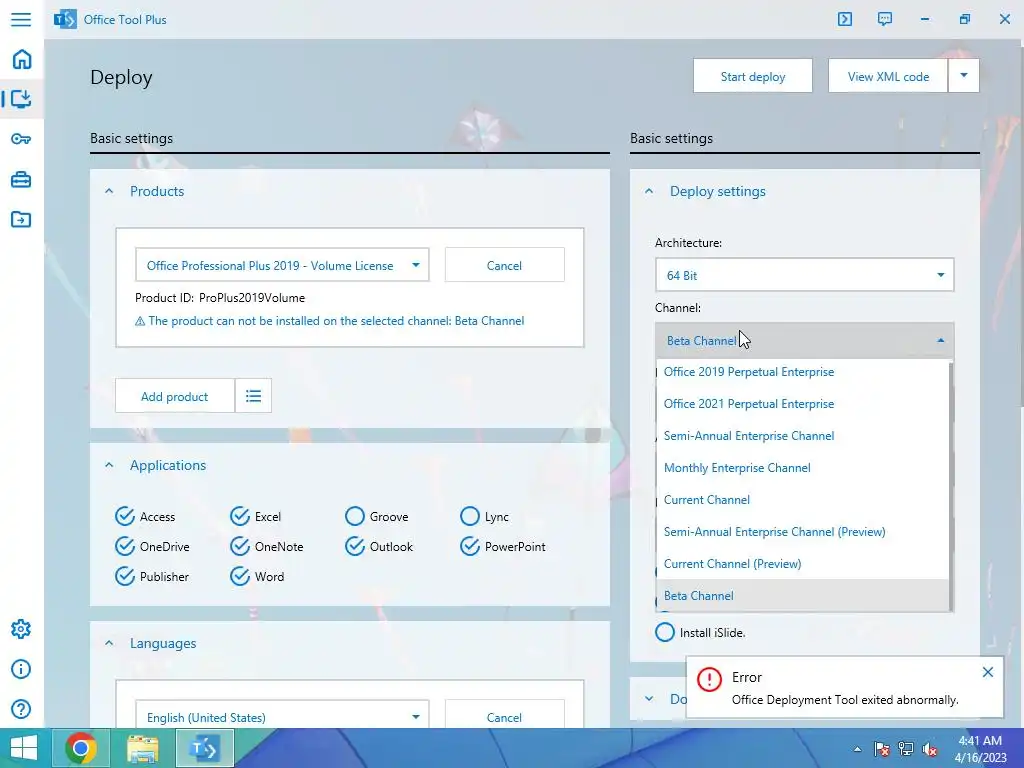Cancel the selected Office product
Image resolution: width=1024 pixels, height=768 pixels.
(504, 265)
